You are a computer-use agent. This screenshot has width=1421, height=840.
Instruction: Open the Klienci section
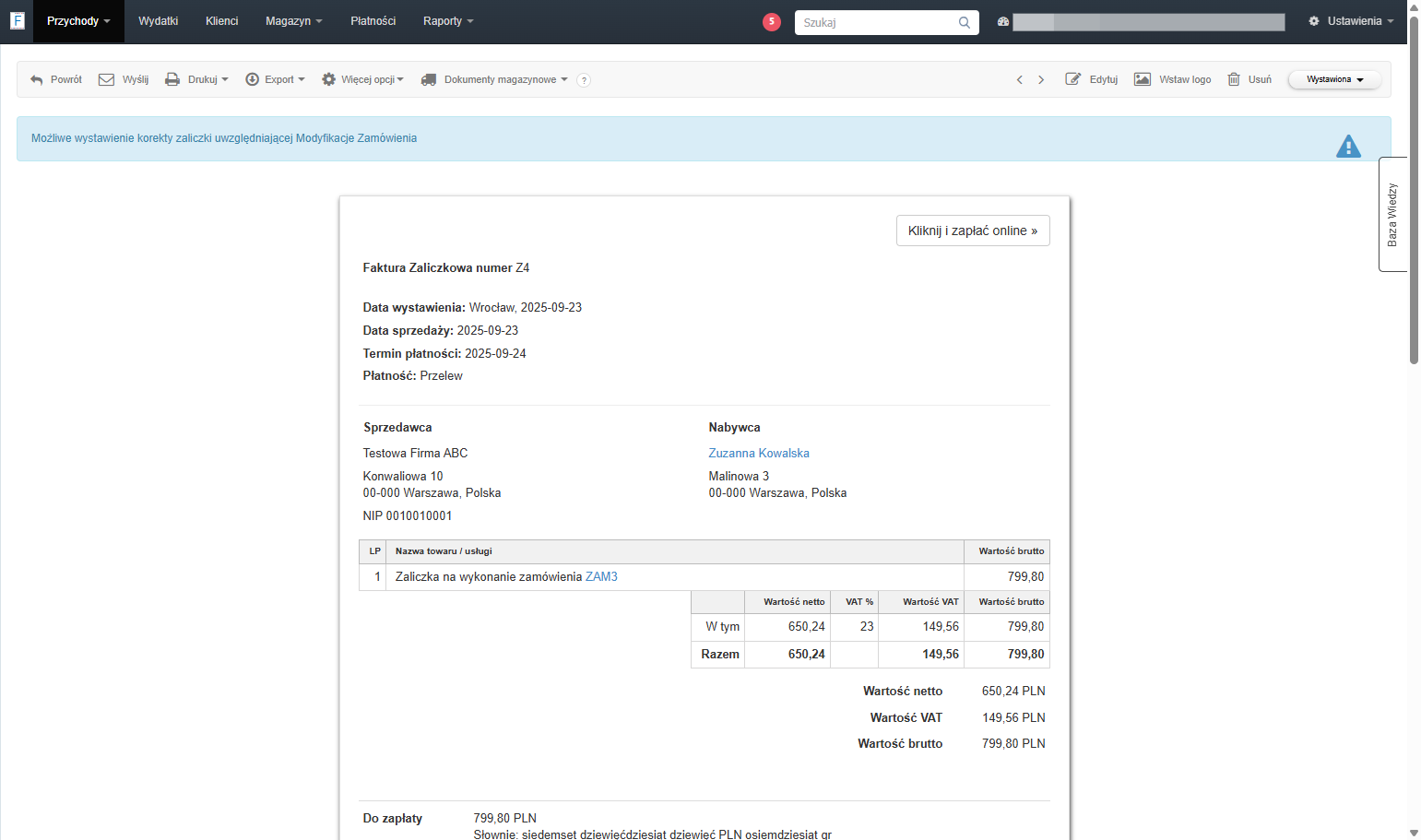[222, 21]
